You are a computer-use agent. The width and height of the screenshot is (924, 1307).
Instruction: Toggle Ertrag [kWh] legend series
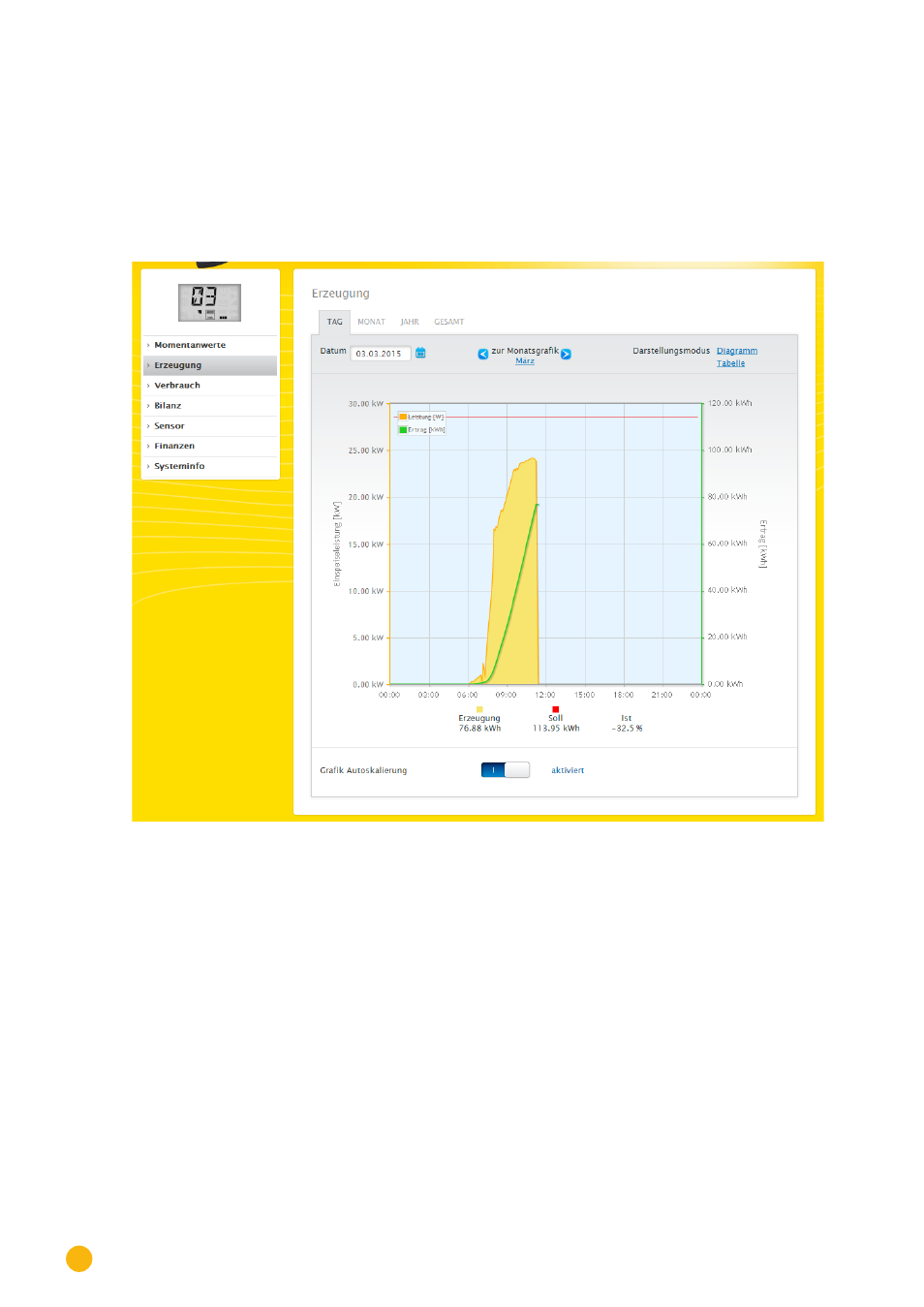(x=421, y=429)
